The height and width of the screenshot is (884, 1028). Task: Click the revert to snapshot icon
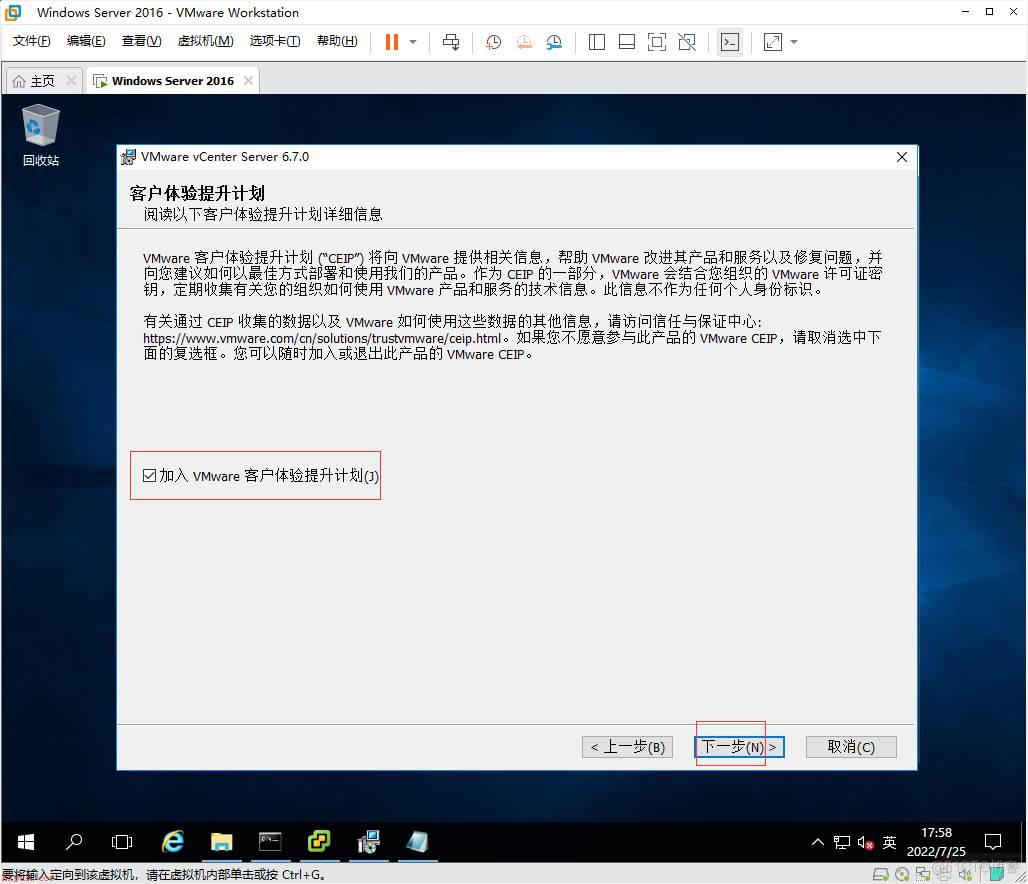[524, 42]
